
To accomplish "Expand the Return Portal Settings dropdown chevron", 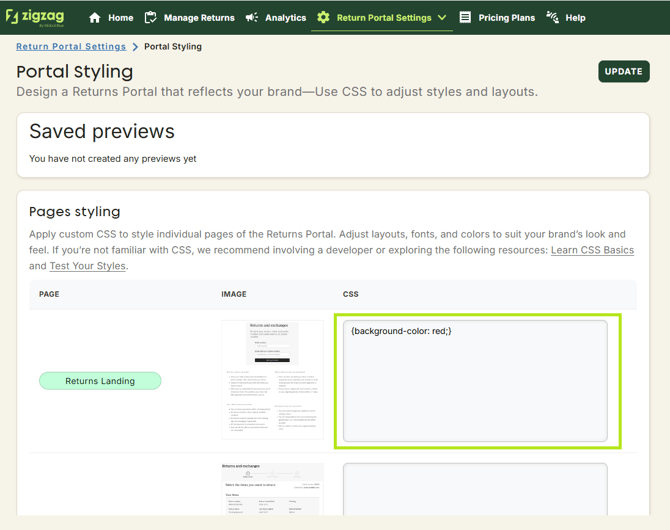I will pos(442,18).
